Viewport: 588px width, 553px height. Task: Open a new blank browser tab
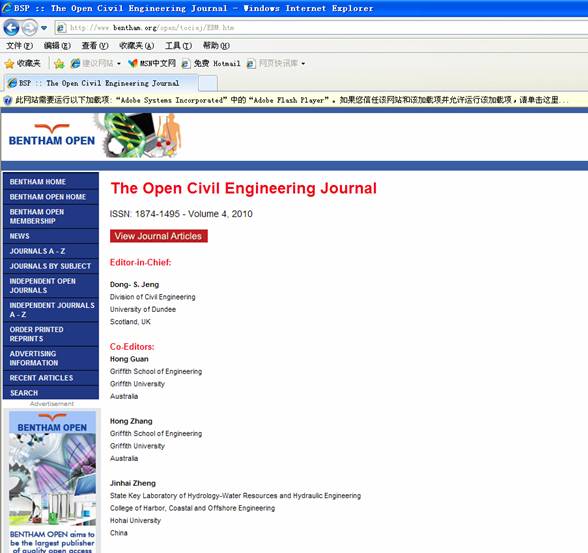[x=208, y=83]
